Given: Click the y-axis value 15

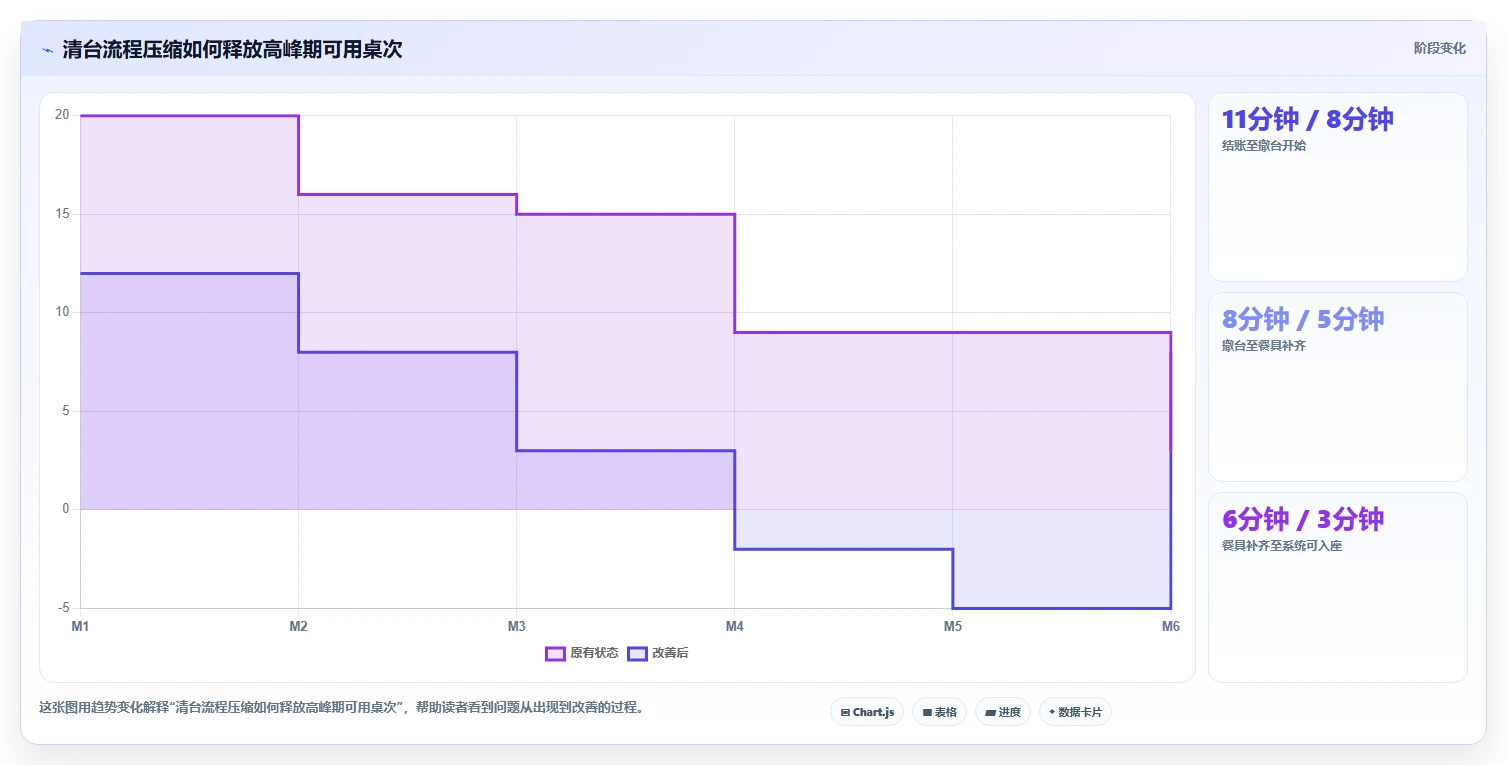Looking at the screenshot, I should pyautogui.click(x=62, y=214).
